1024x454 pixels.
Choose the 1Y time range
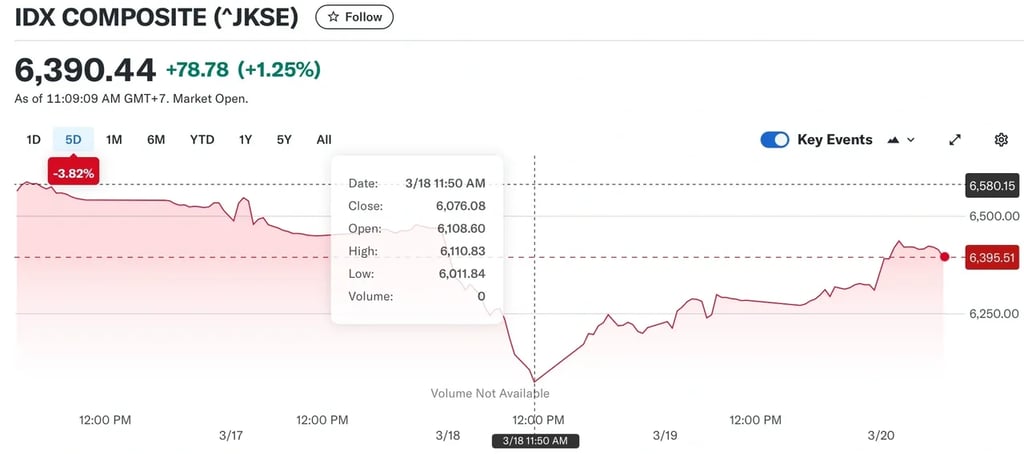pos(245,140)
